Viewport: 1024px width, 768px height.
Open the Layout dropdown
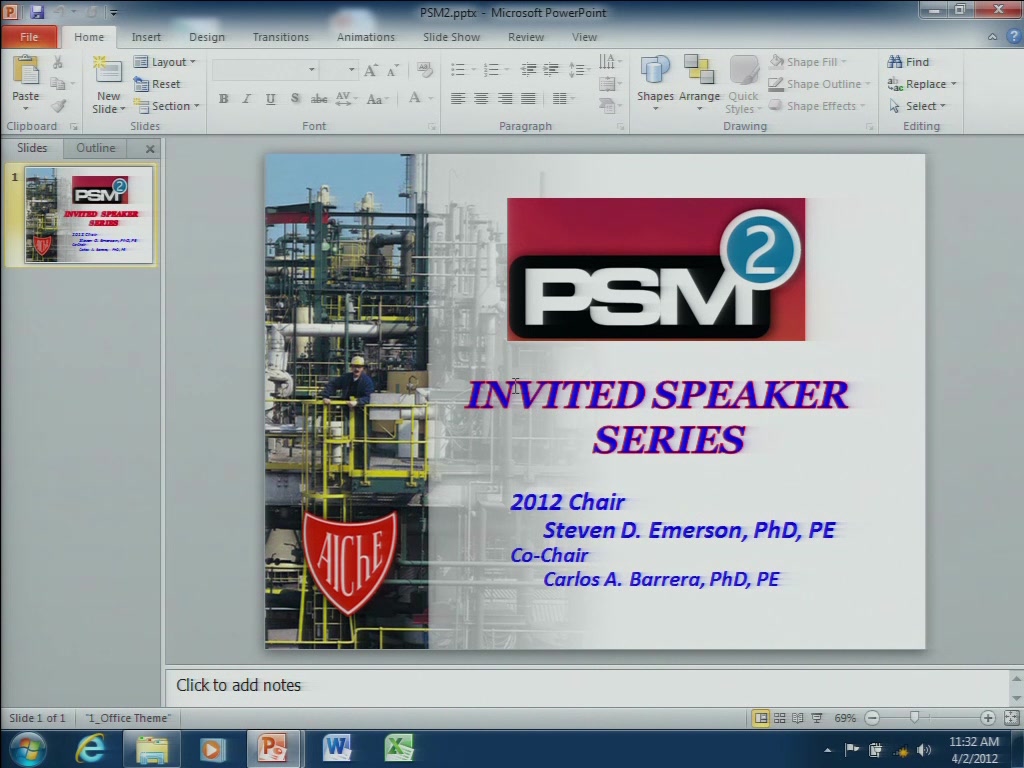tap(165, 62)
